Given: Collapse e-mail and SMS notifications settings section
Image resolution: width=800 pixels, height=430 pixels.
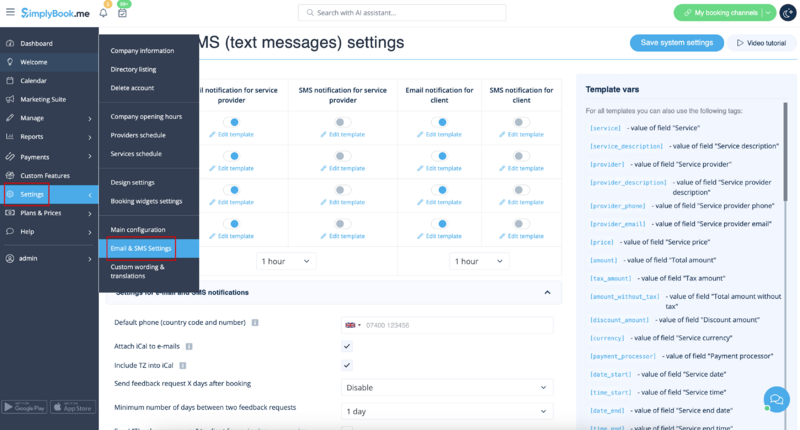Looking at the screenshot, I should click(x=547, y=292).
